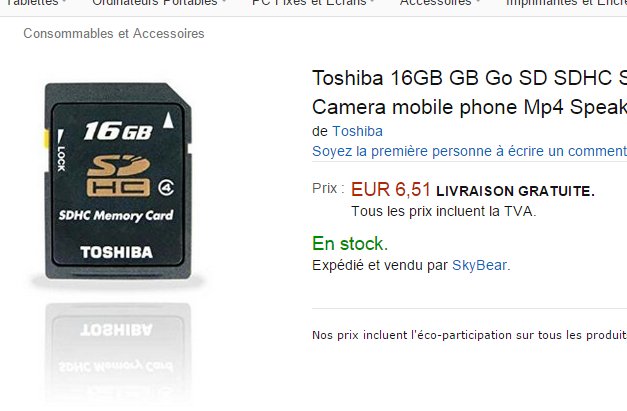Visit the SkyBear seller link
Screen dimensions: 627x411
tap(481, 265)
